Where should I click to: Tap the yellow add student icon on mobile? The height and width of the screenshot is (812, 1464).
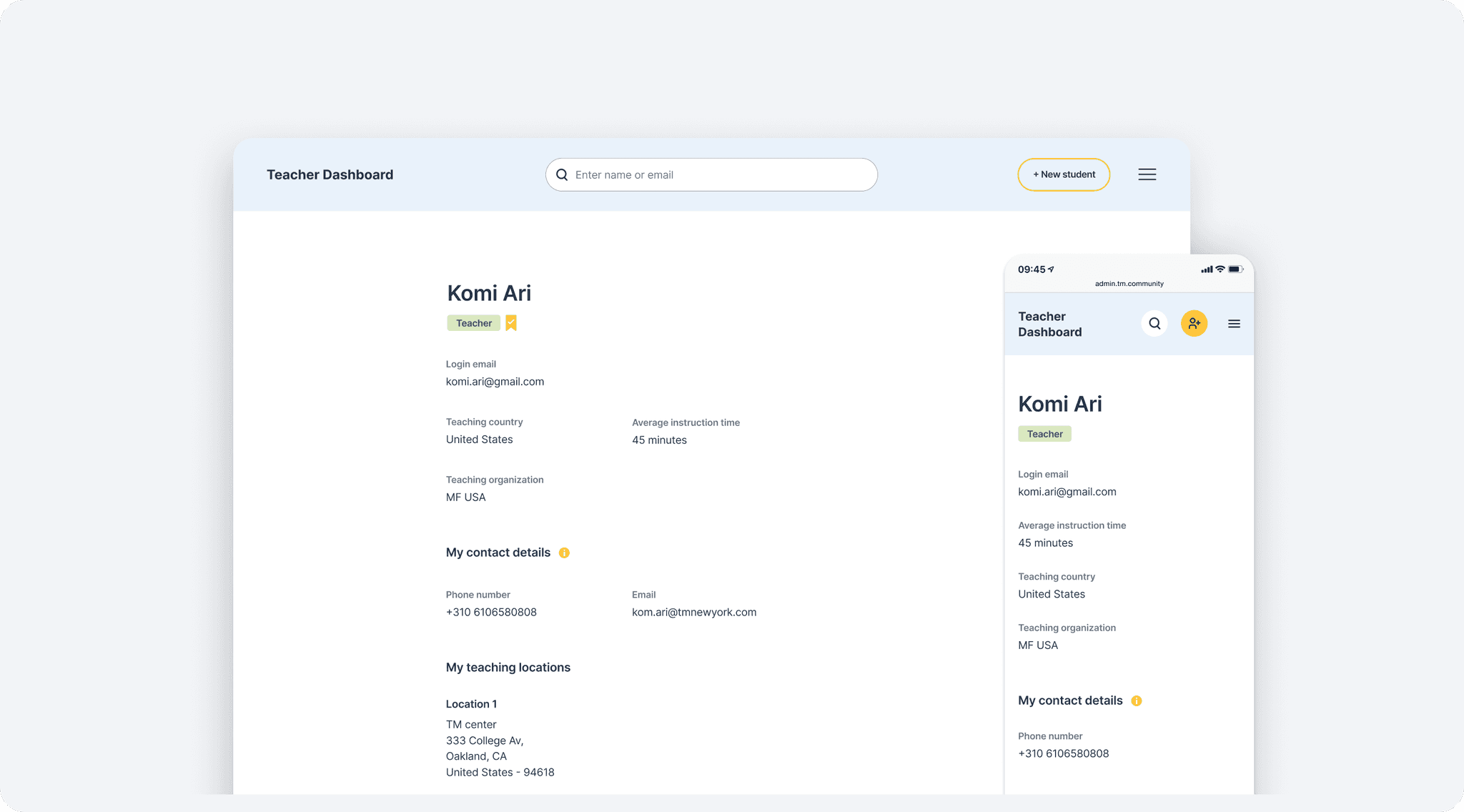click(1194, 324)
